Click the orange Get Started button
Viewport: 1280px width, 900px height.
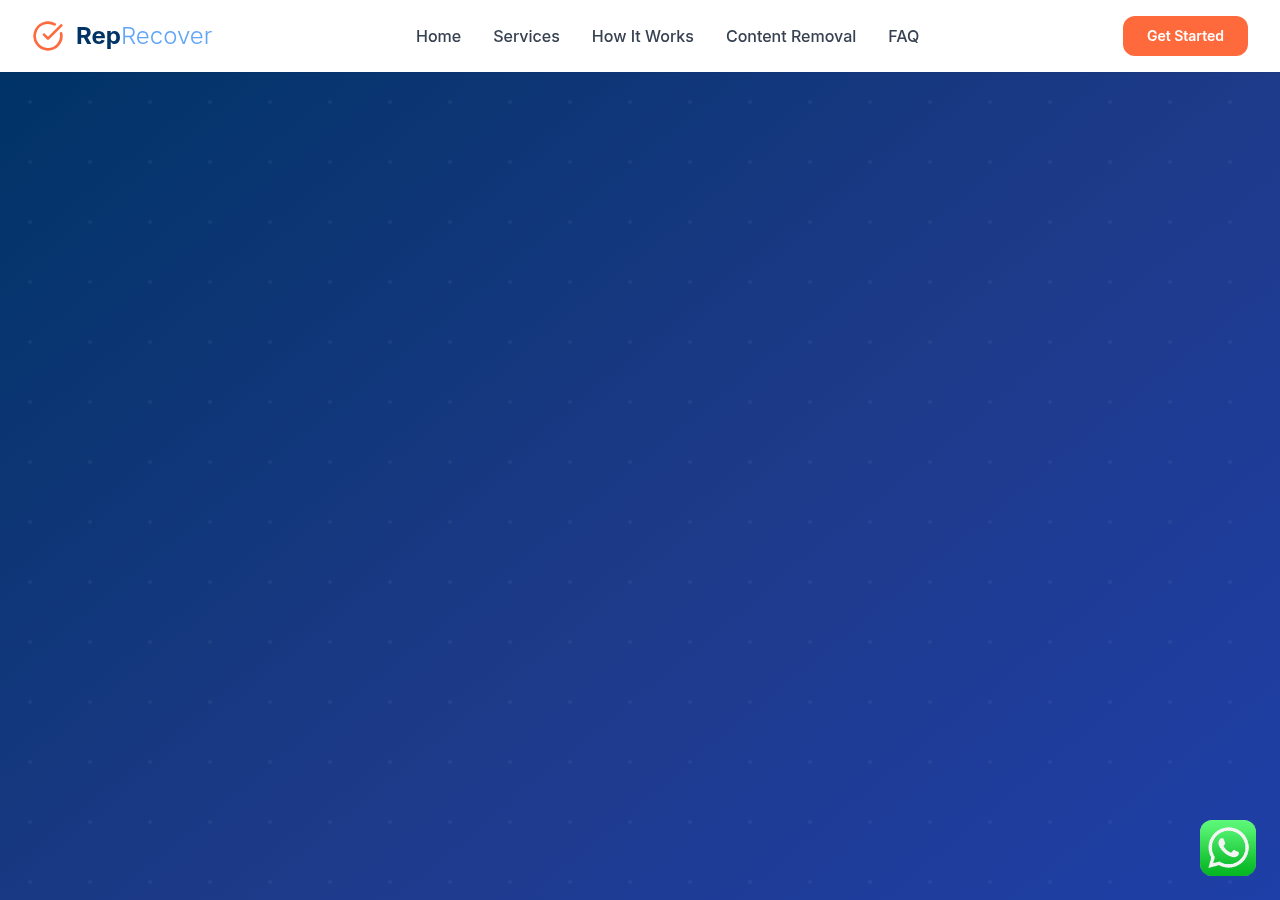[1185, 36]
